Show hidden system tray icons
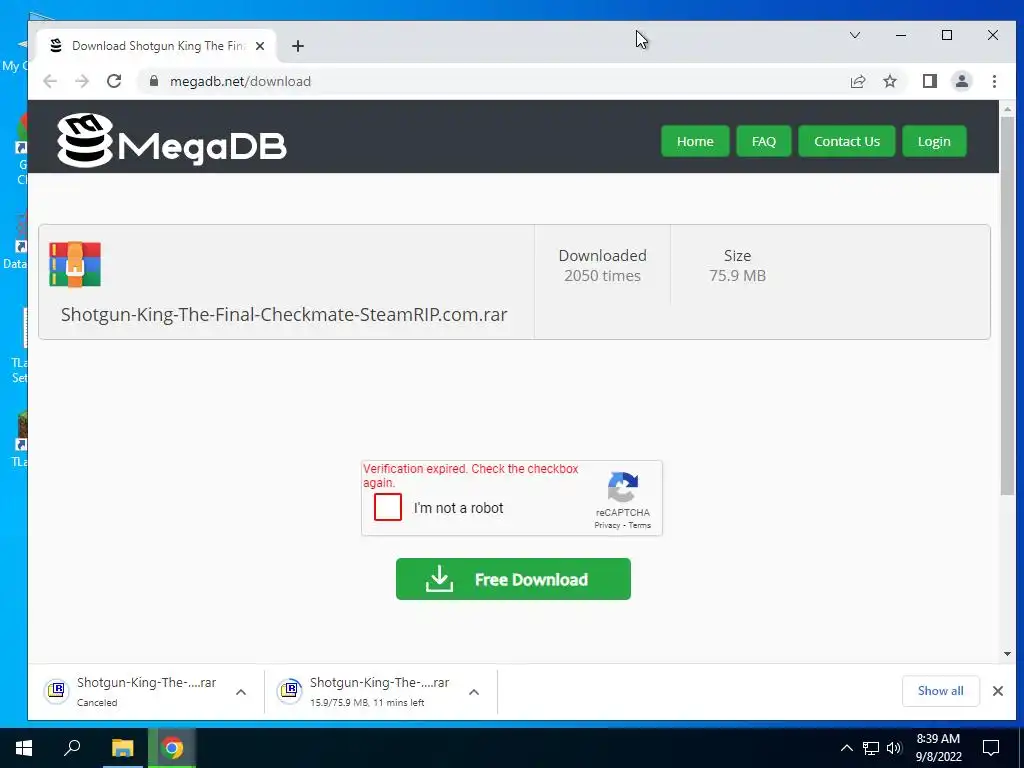This screenshot has width=1024, height=768. pos(846,748)
